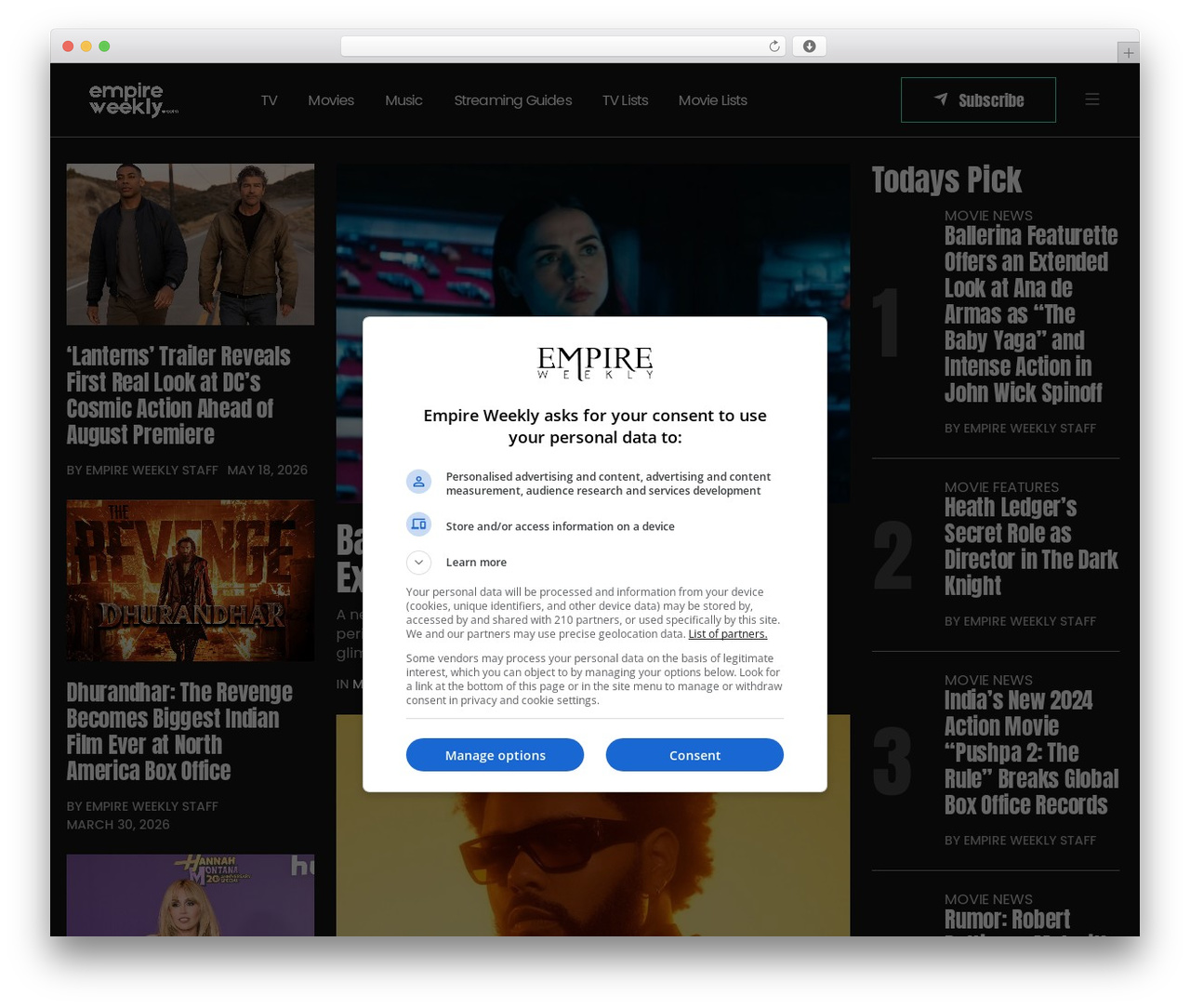The image size is (1190, 1008).
Task: Open the browser downloads icon
Action: 809,46
